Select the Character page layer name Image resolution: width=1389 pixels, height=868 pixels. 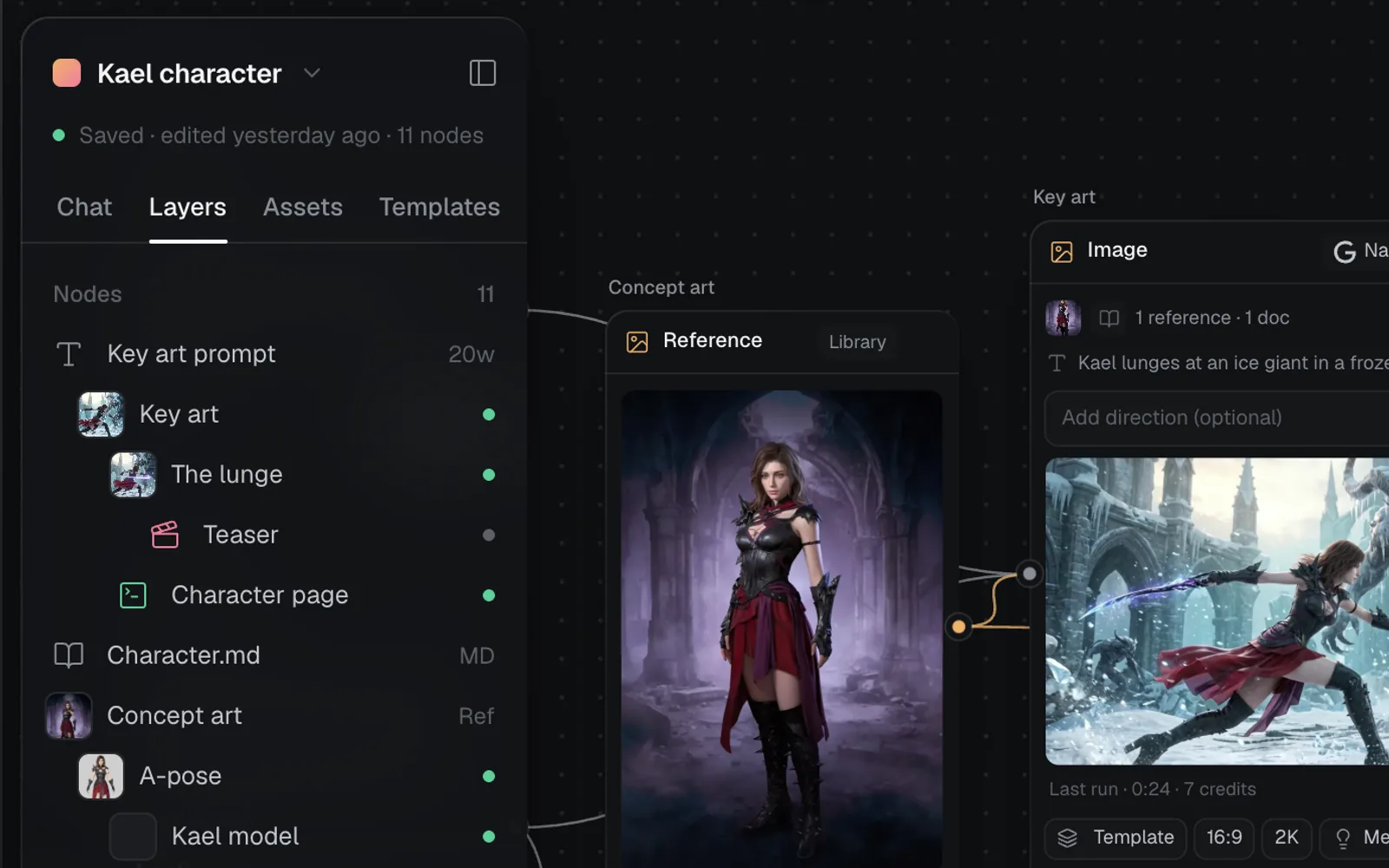coord(260,595)
